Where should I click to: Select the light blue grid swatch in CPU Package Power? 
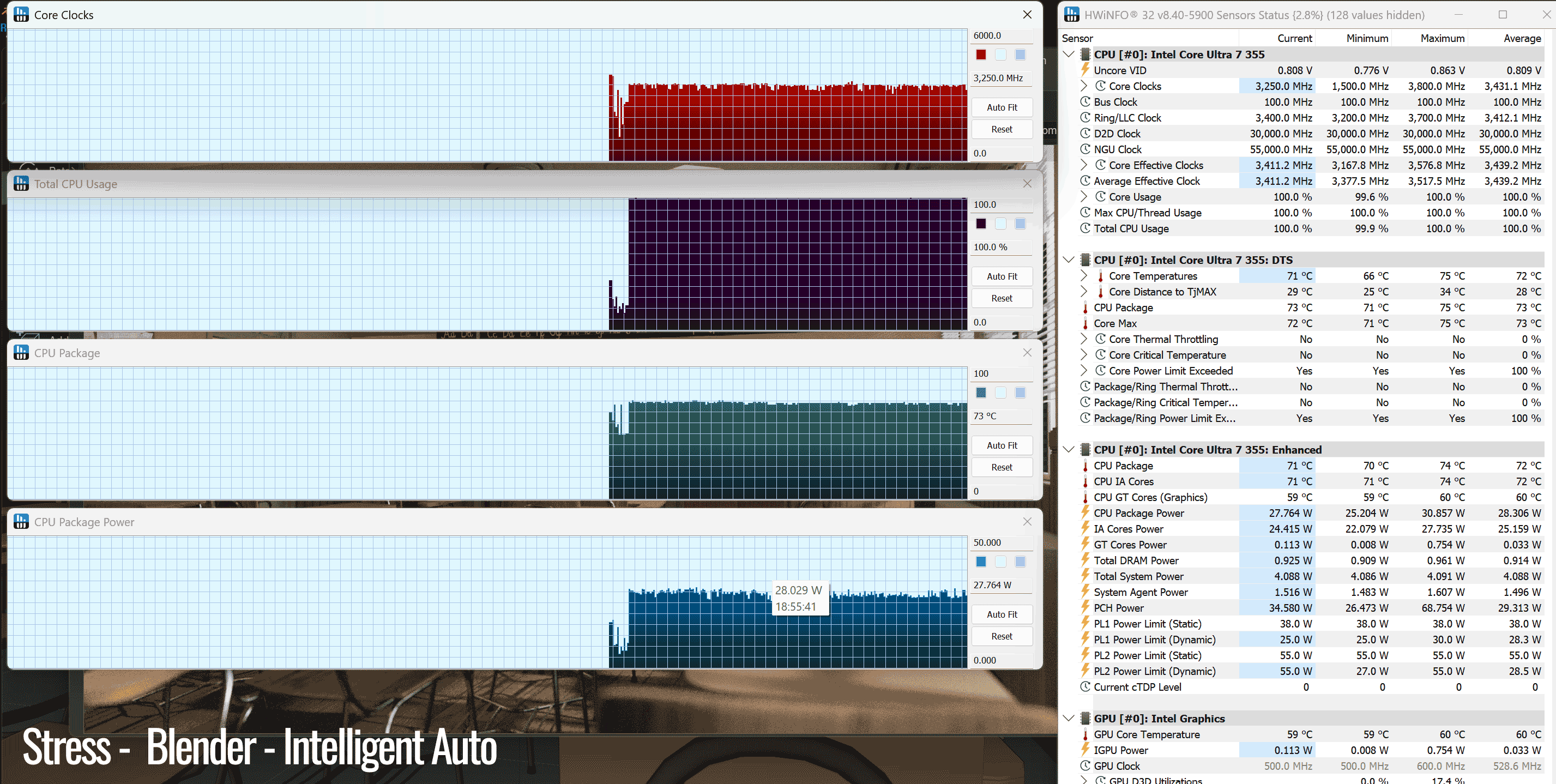click(1020, 562)
